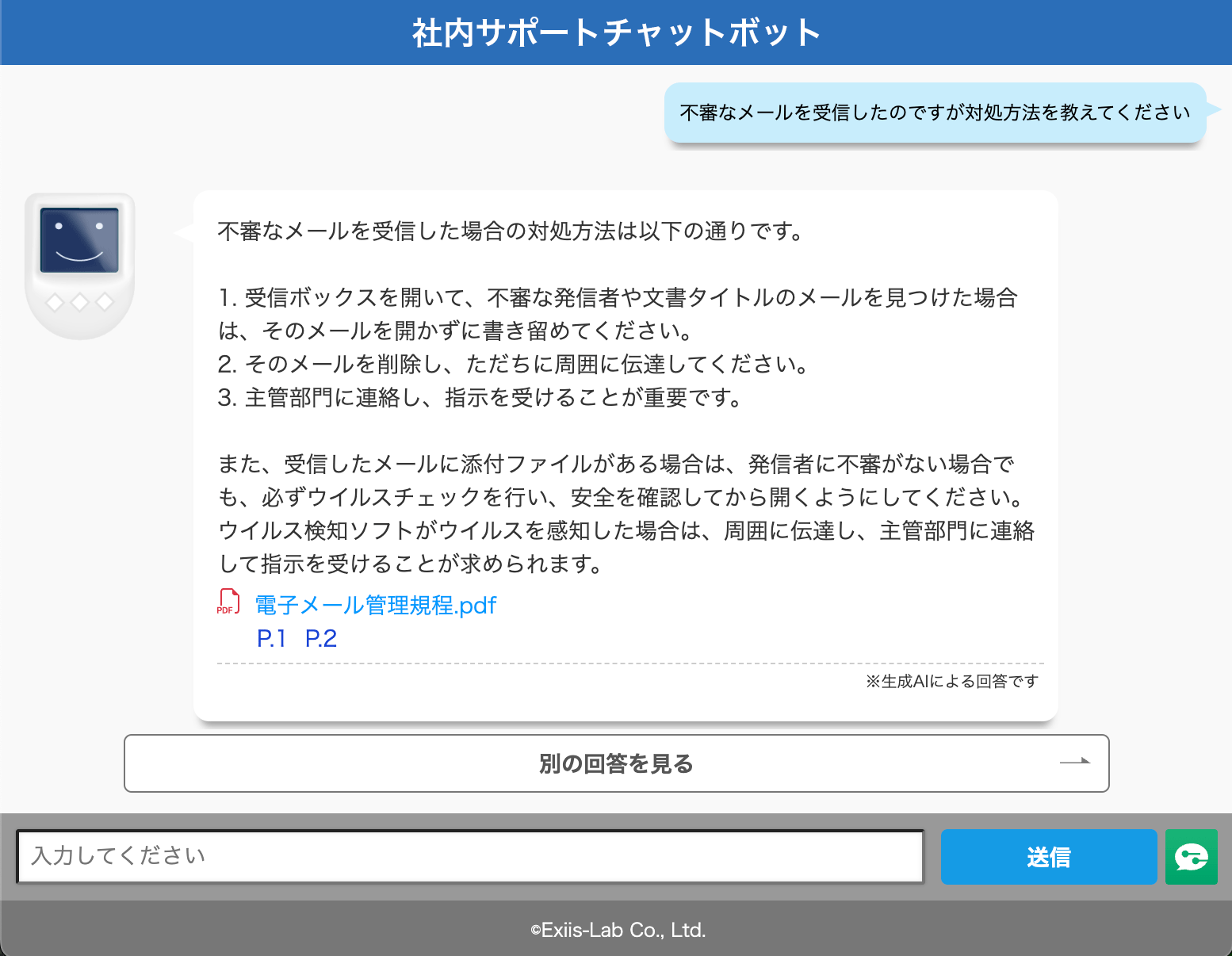Click the chatbot robot avatar
Image resolution: width=1232 pixels, height=956 pixels.
click(79, 265)
